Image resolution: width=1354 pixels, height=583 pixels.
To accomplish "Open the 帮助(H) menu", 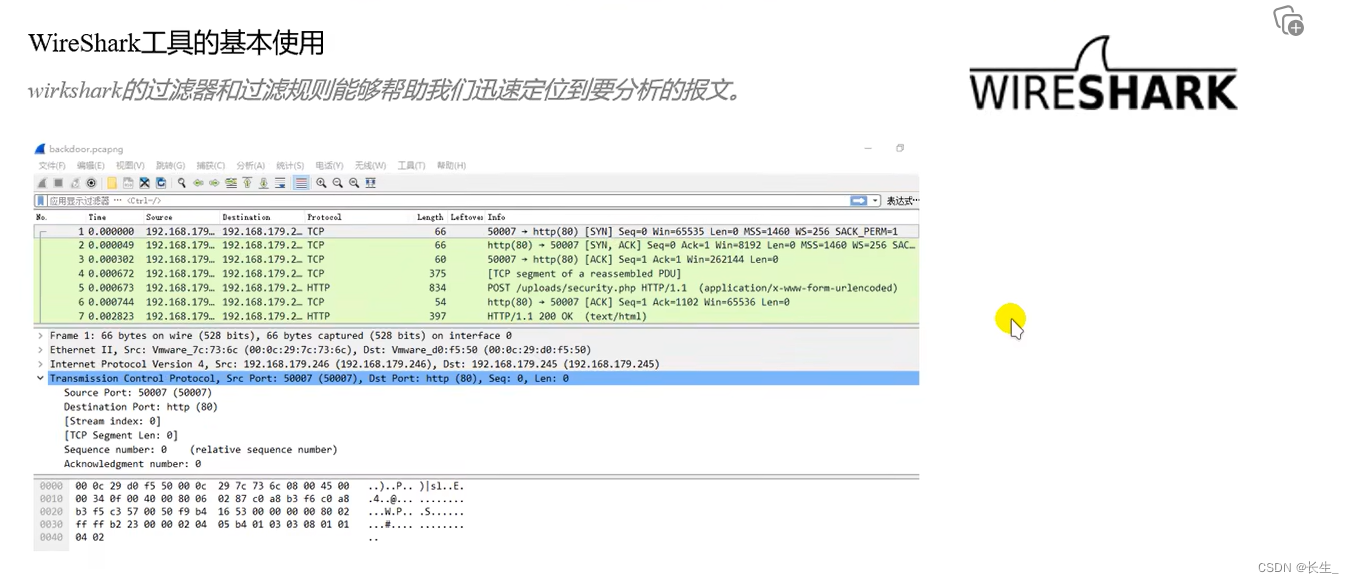I will [x=451, y=166].
